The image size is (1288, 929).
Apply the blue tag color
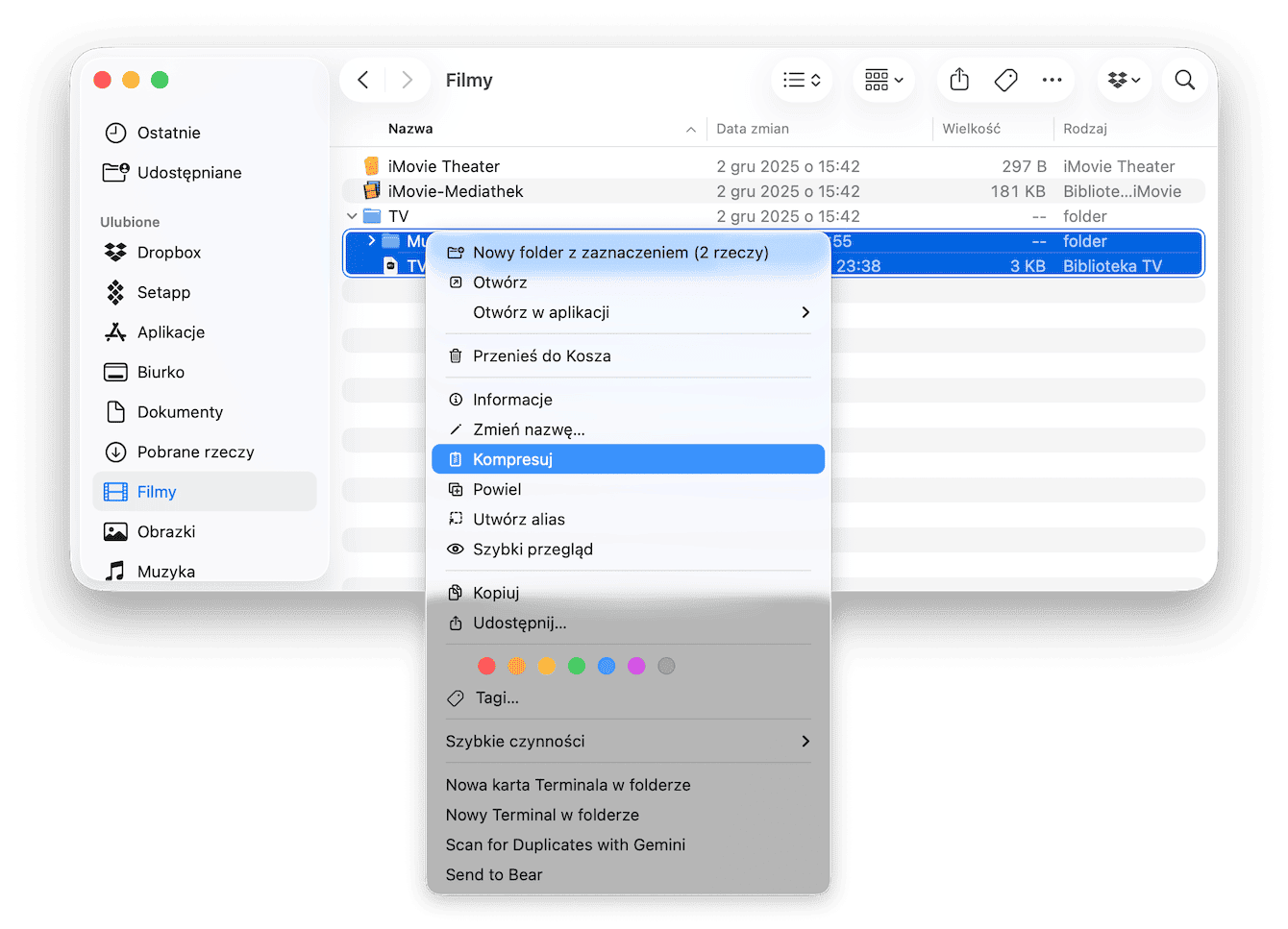click(607, 666)
